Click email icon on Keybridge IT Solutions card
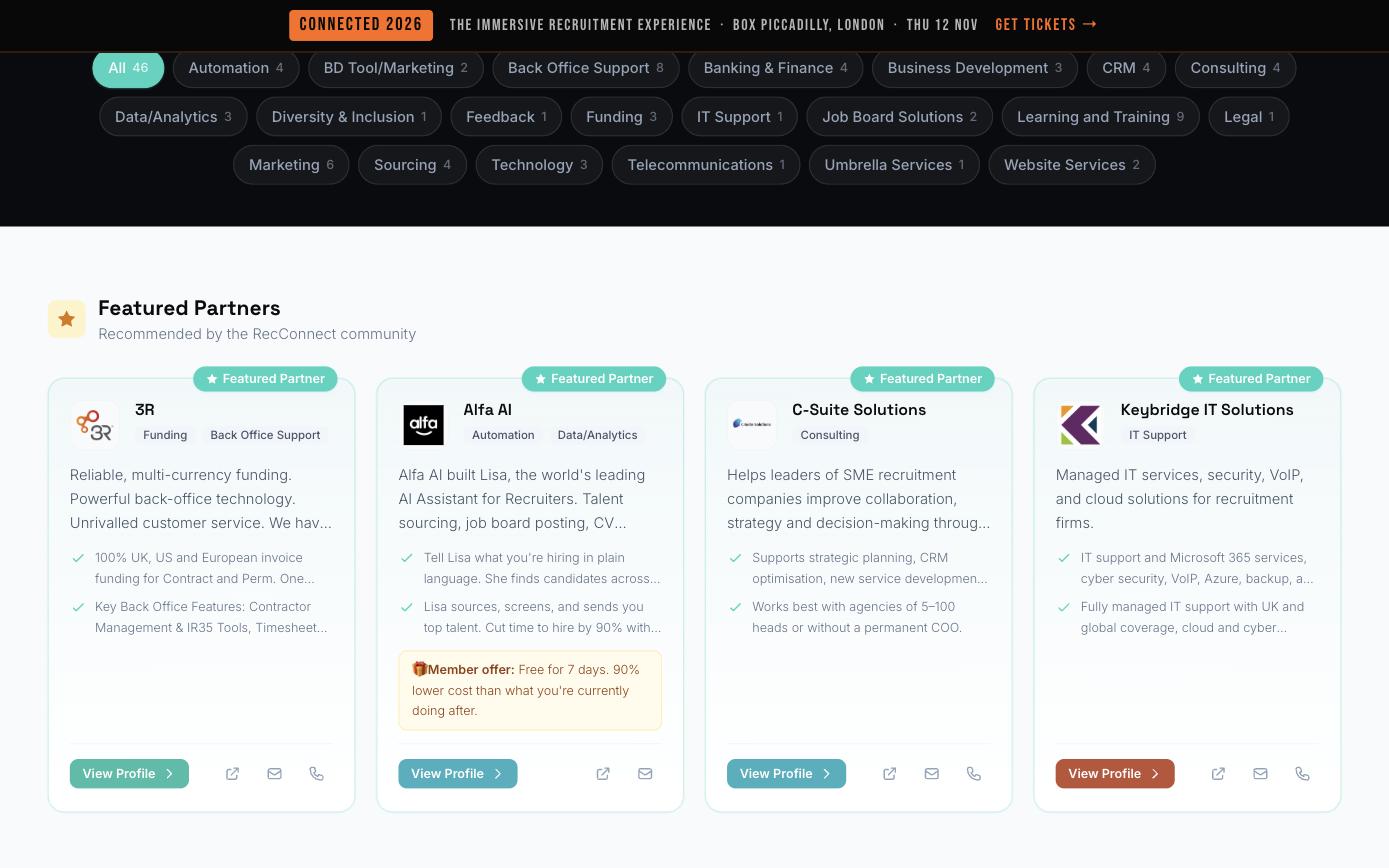1389x868 pixels. (x=1260, y=774)
